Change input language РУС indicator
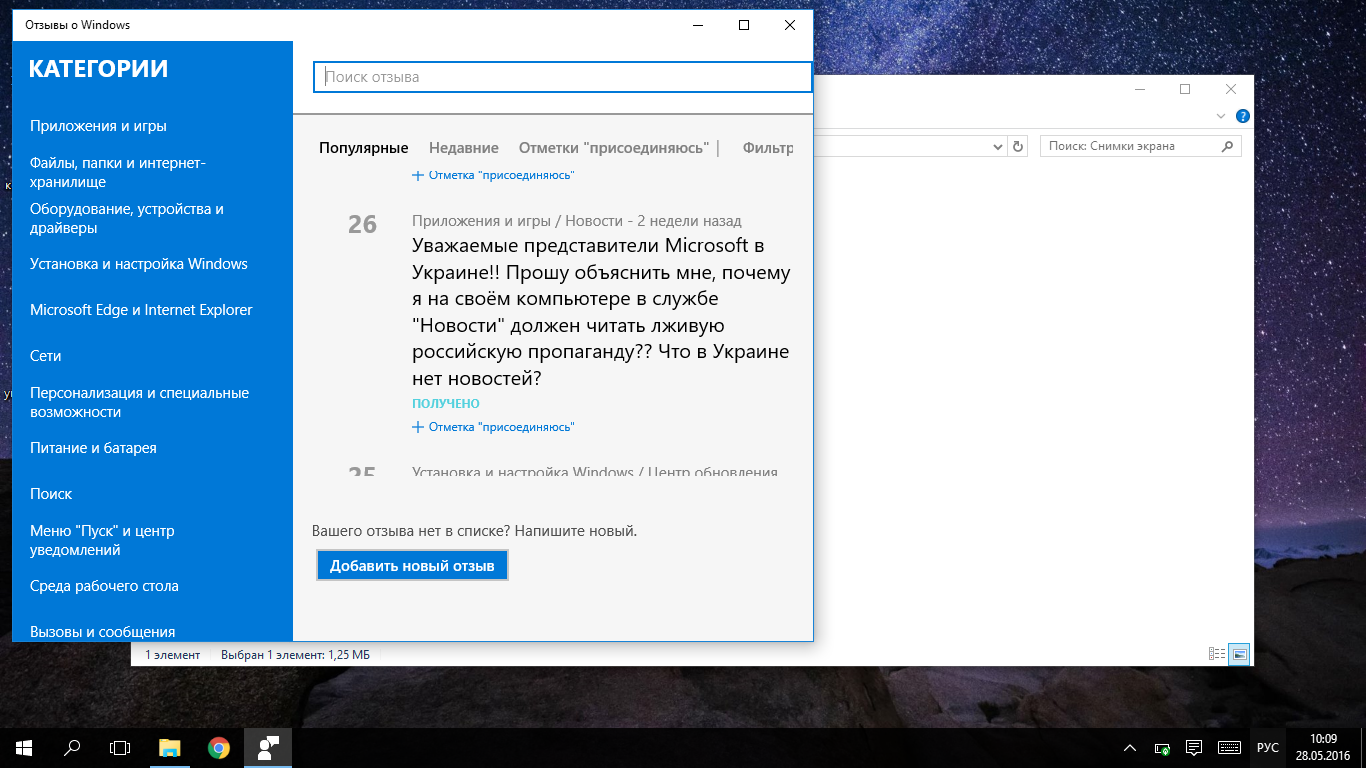The height and width of the screenshot is (768, 1366). [1267, 748]
